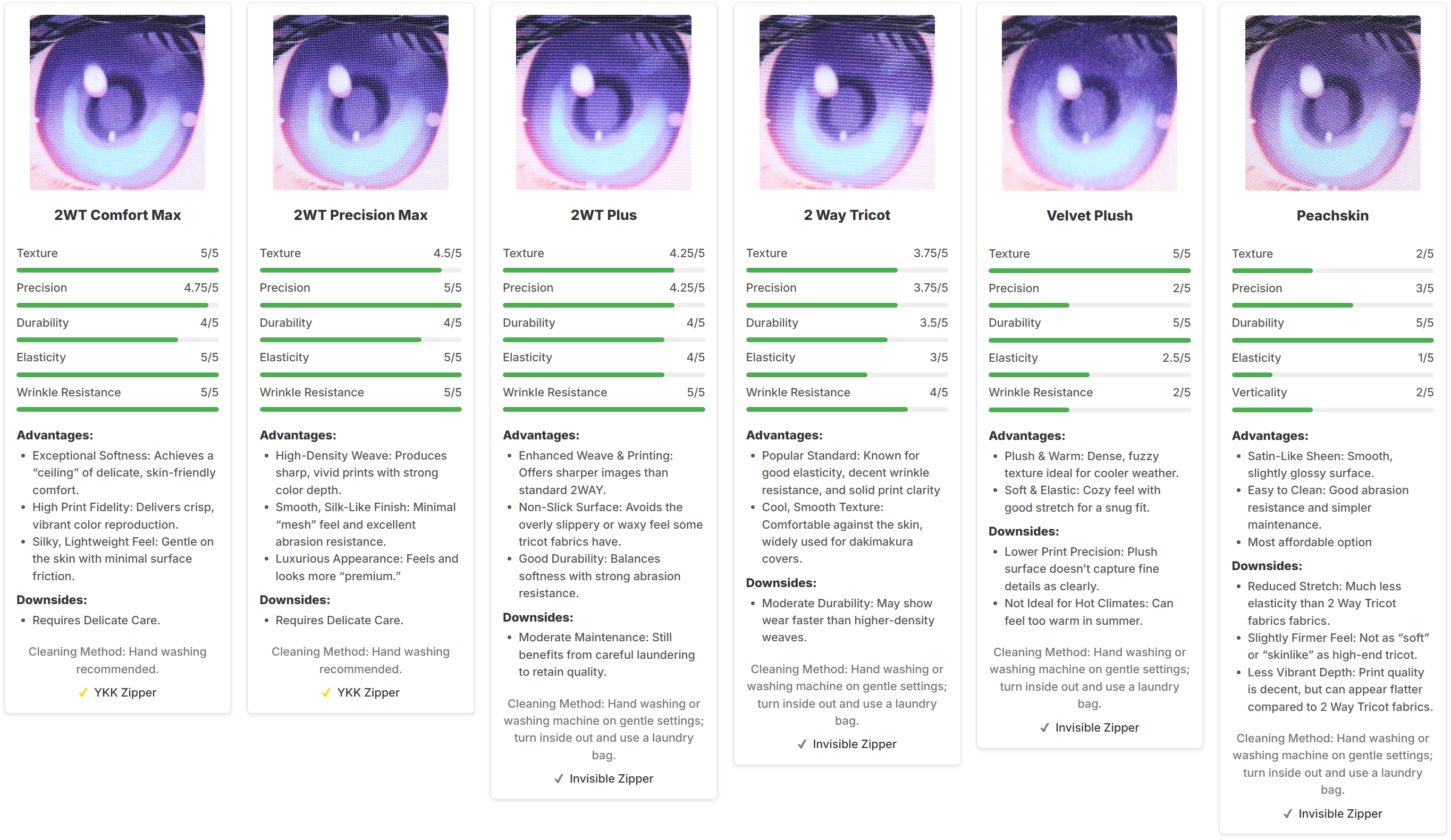
Task: Open the Velvet Plush fabric sample image
Action: (1090, 103)
